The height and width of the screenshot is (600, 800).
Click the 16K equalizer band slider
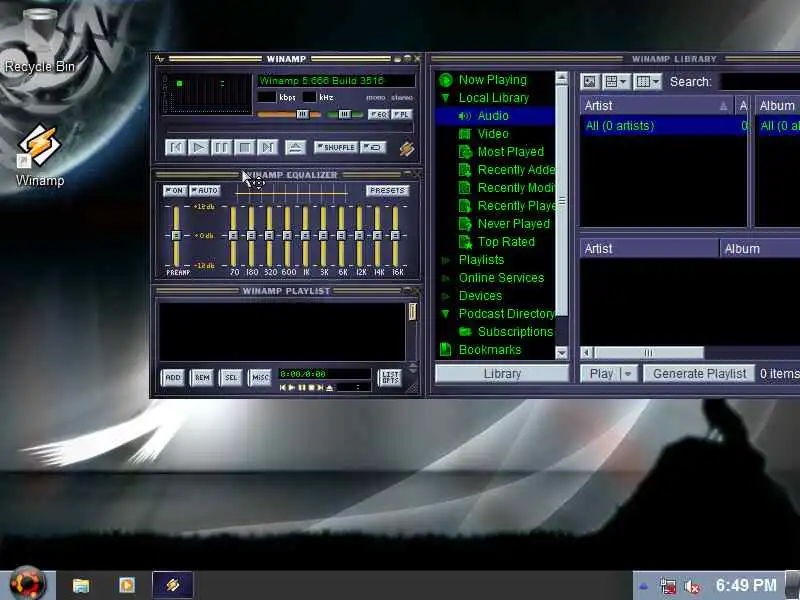(395, 236)
